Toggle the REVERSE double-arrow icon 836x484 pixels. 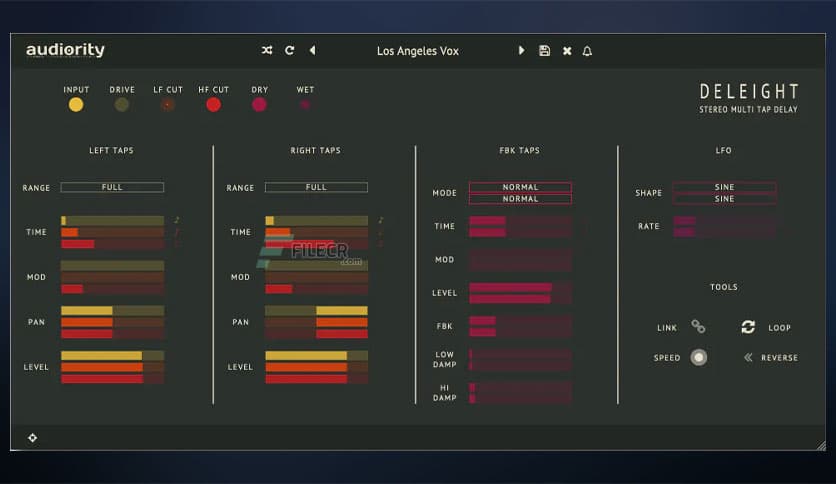[748, 357]
